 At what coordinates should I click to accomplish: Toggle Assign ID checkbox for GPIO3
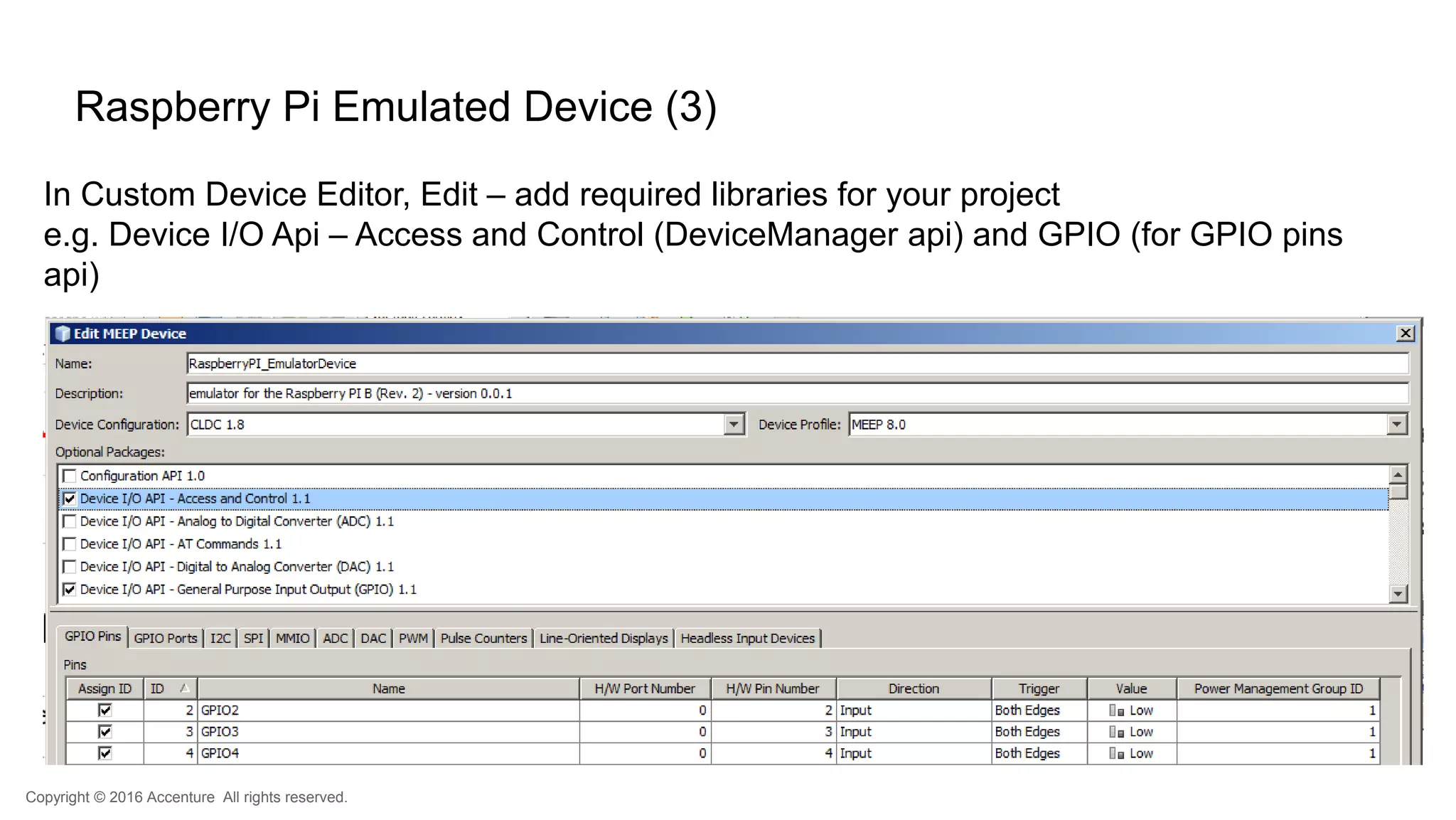(x=105, y=731)
